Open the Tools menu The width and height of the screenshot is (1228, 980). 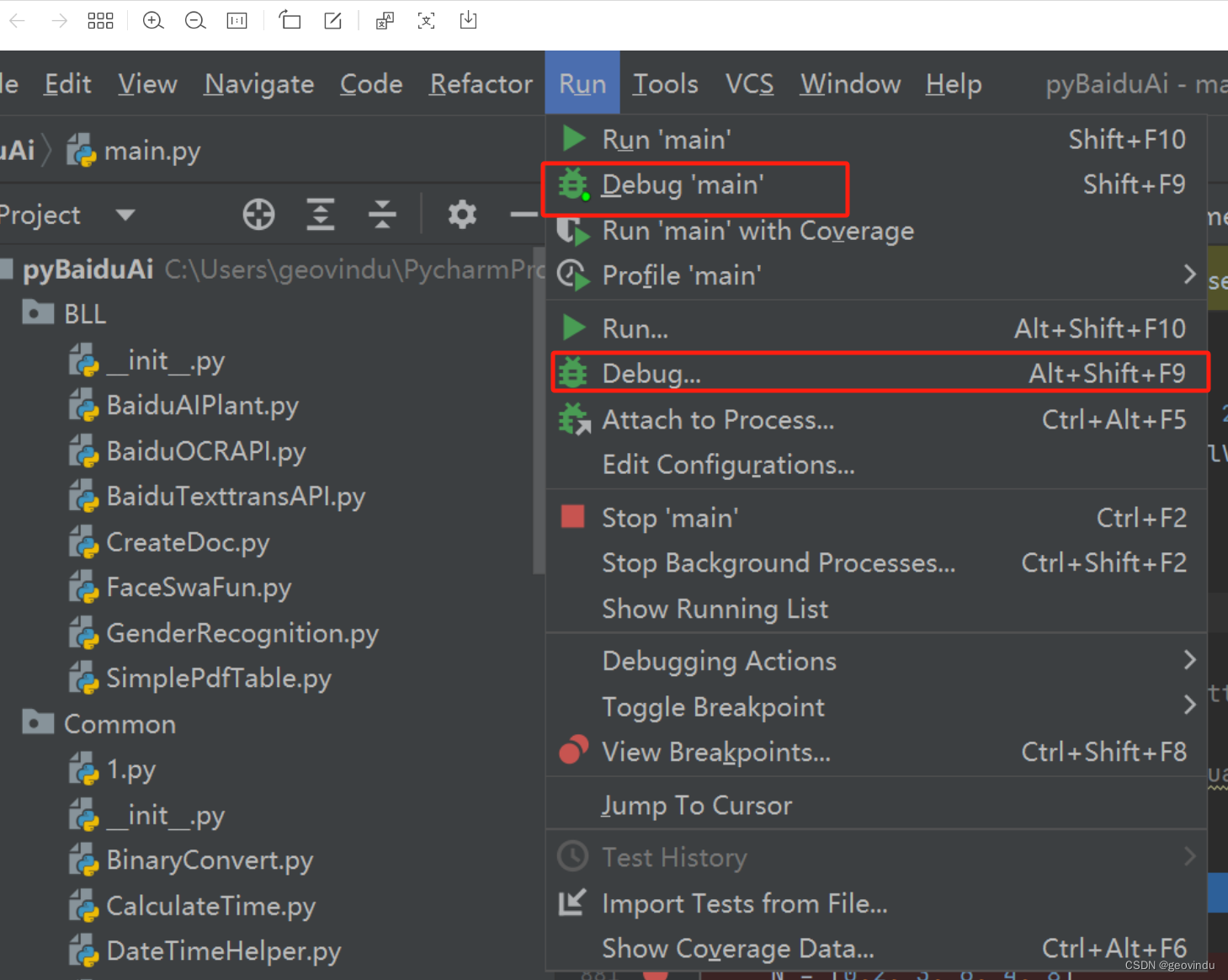click(665, 83)
